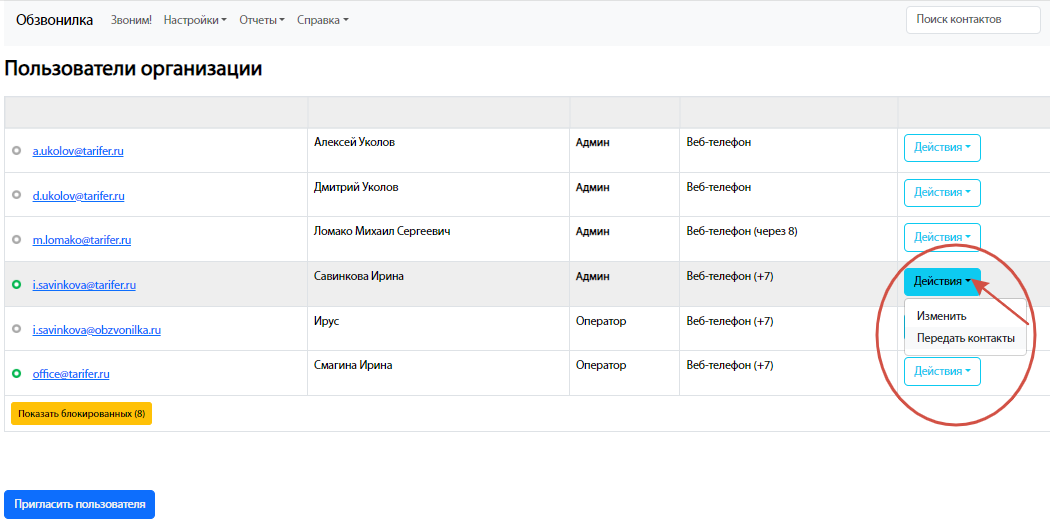
Task: Choose Изменить from the actions menu
Action: tap(942, 316)
